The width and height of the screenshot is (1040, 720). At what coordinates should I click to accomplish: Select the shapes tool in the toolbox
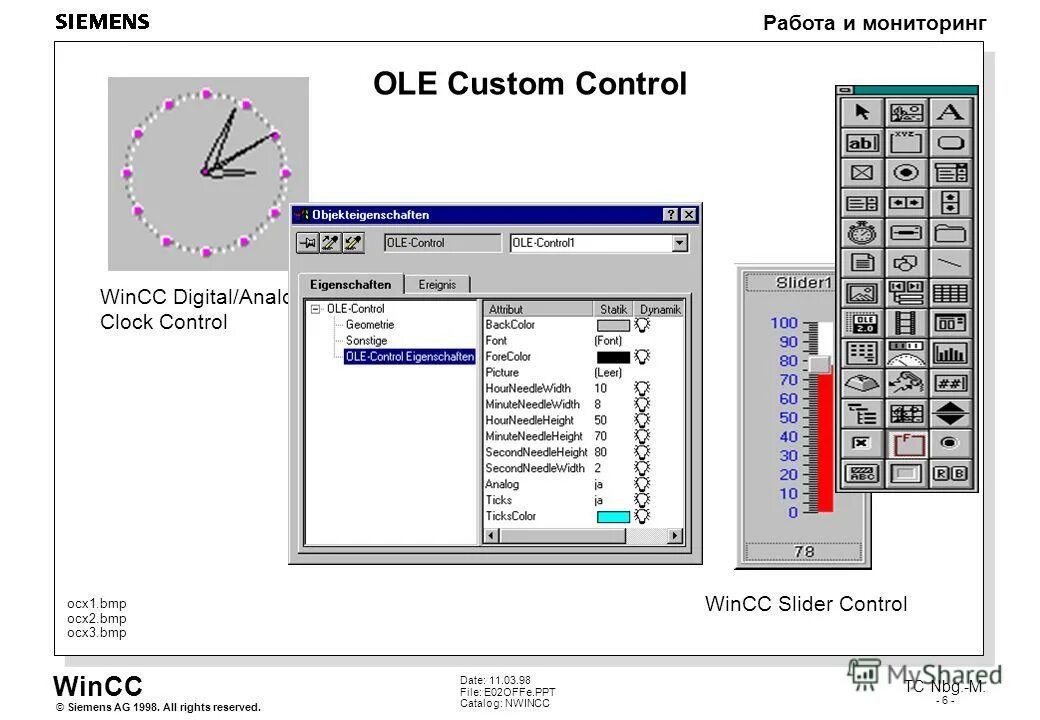pos(906,263)
